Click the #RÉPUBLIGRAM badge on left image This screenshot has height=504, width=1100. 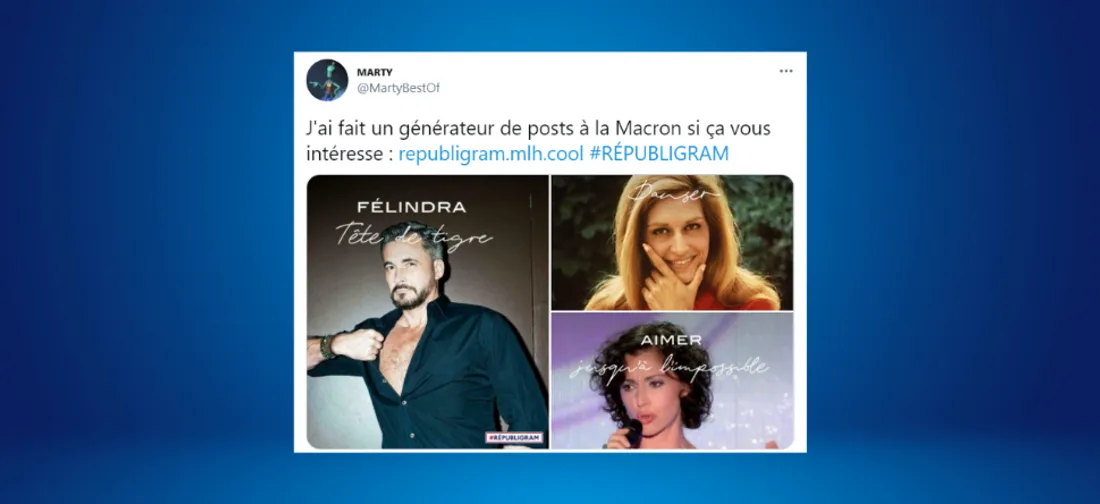514,437
